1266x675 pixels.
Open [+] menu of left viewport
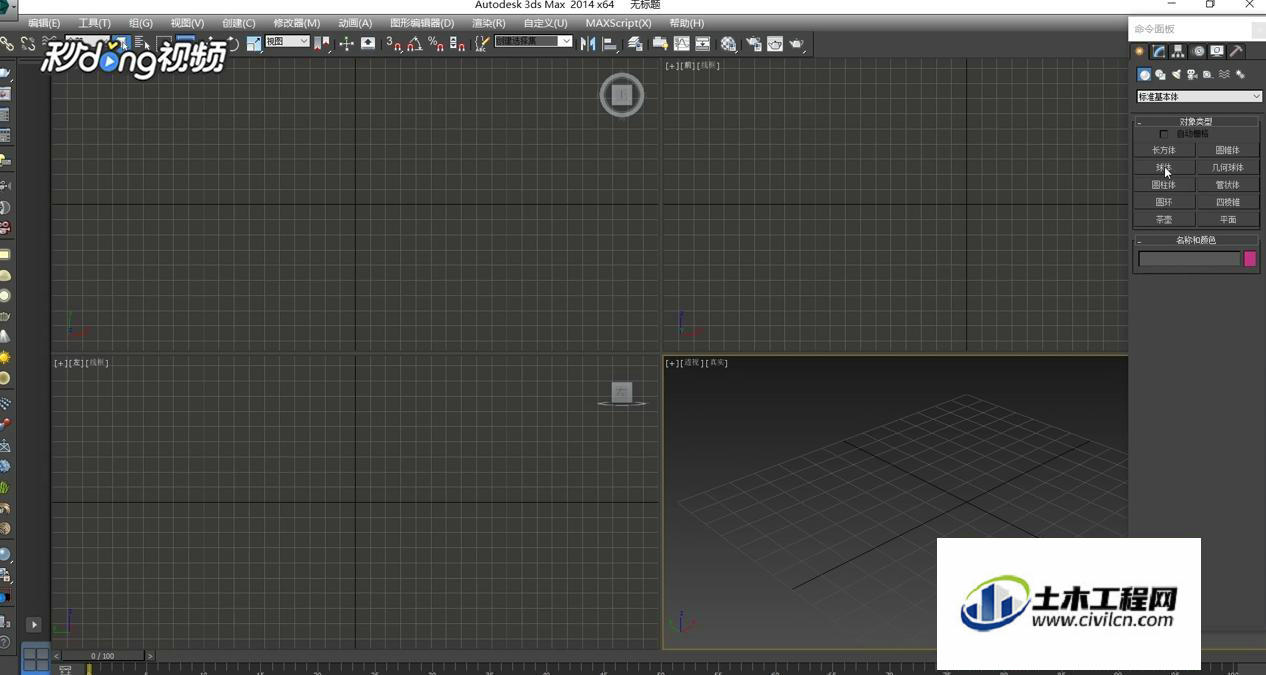59,363
